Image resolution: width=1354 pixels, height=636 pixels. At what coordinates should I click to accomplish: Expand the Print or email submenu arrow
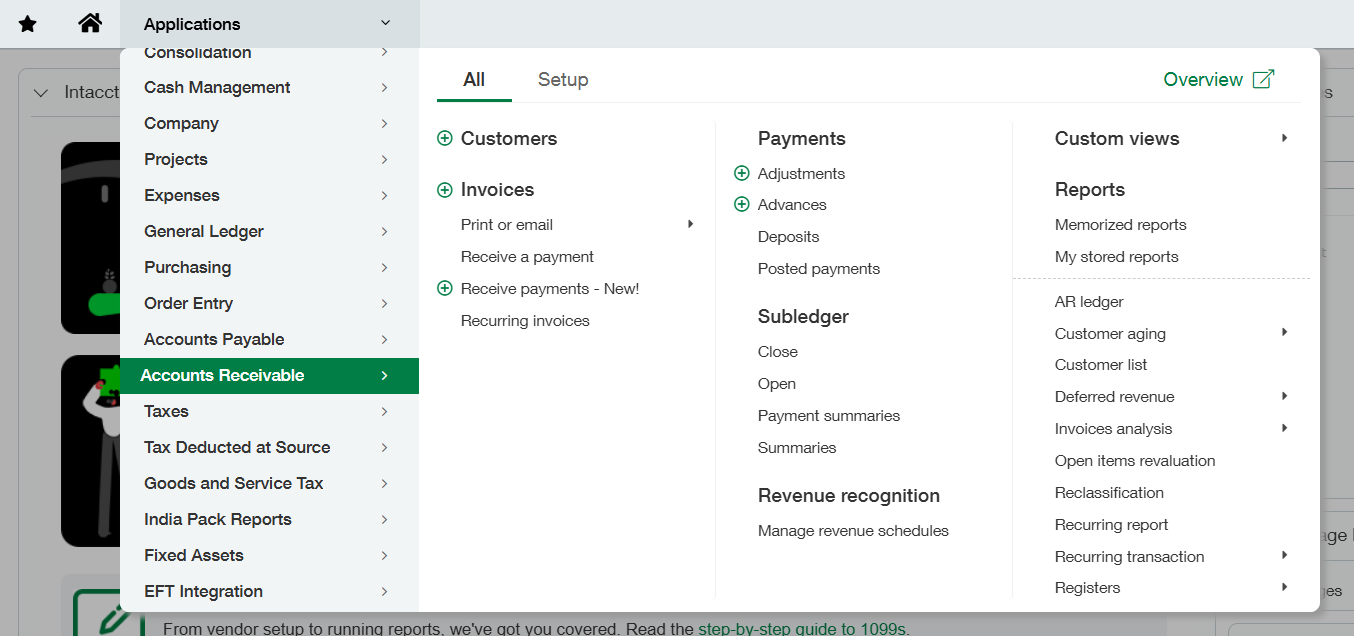pos(690,225)
